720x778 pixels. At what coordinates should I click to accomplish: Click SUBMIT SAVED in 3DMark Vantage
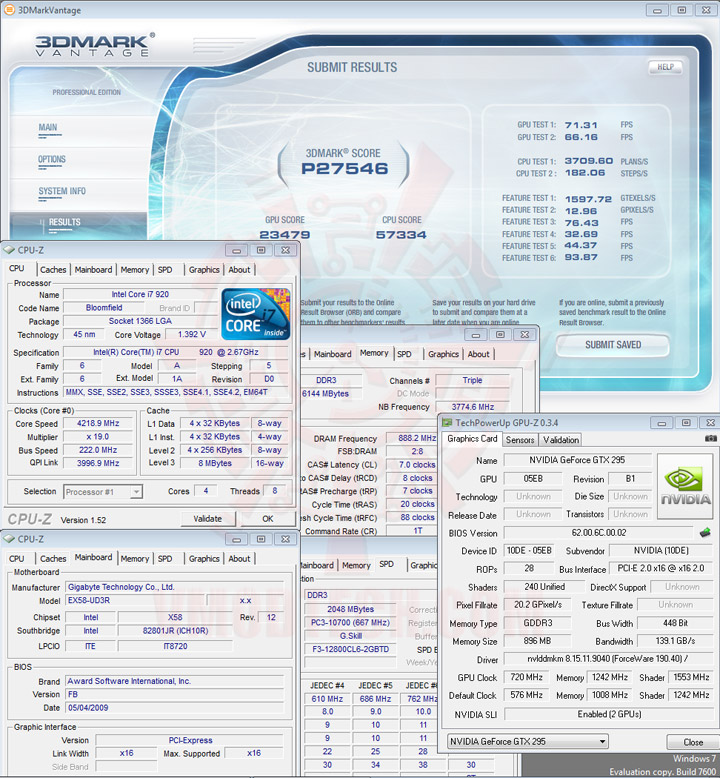click(x=613, y=345)
